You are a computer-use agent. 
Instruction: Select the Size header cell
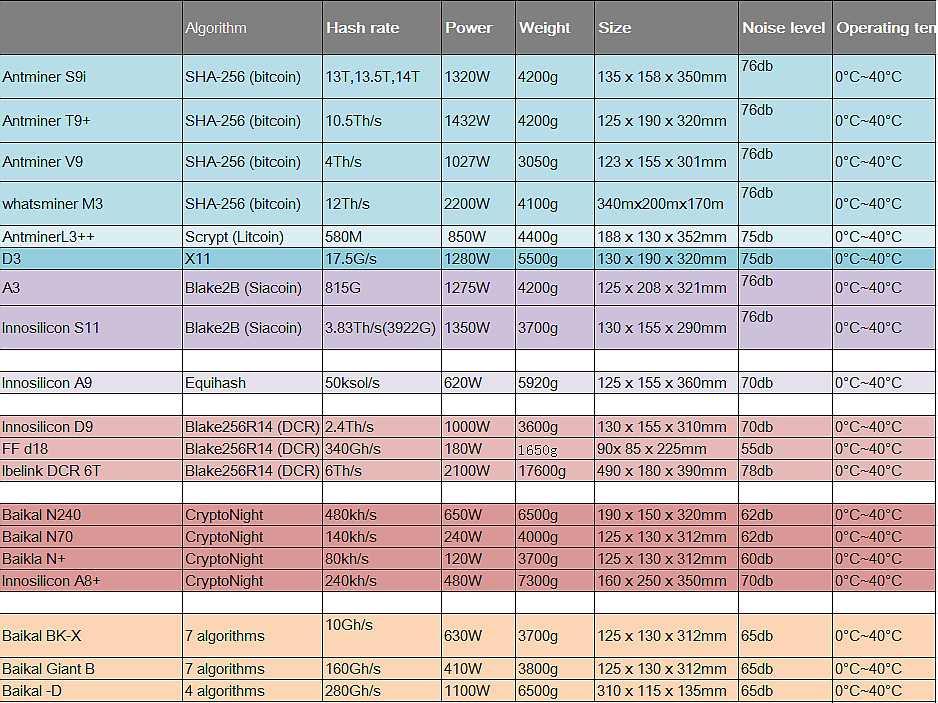click(x=666, y=28)
